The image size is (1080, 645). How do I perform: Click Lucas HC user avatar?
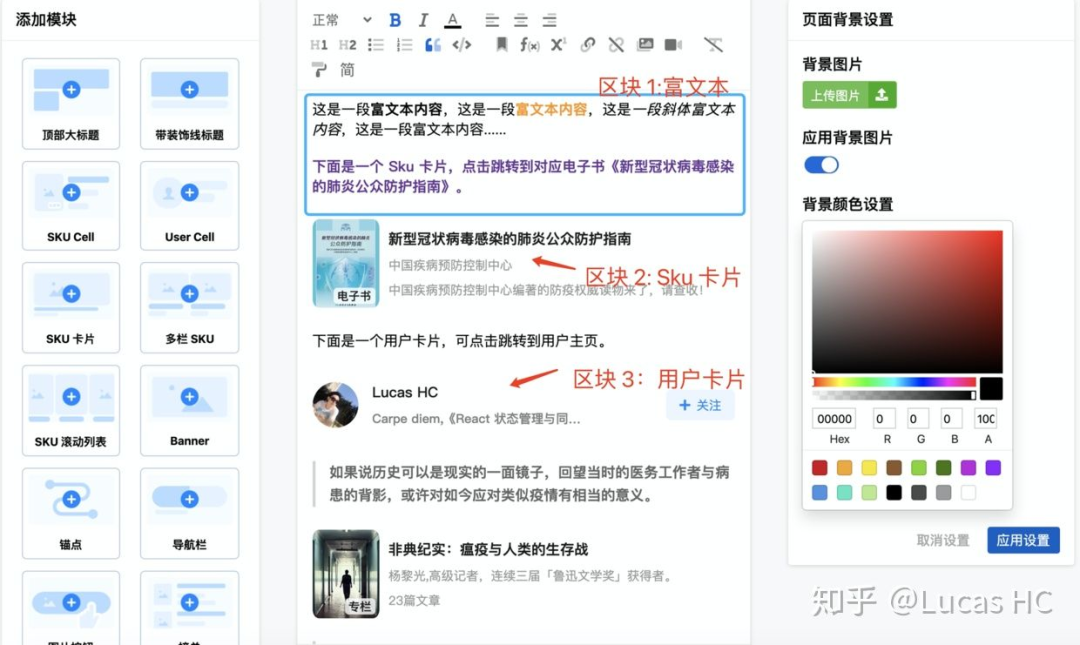click(335, 405)
